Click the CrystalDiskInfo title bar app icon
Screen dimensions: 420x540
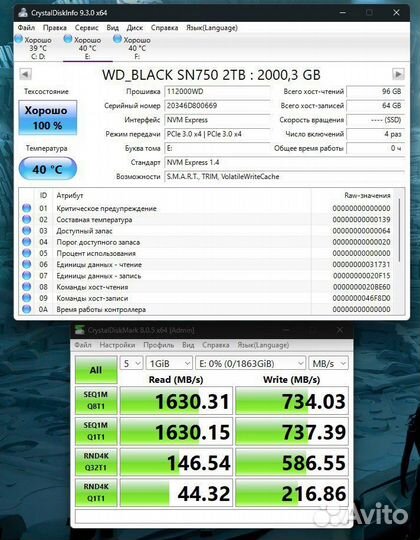23,13
